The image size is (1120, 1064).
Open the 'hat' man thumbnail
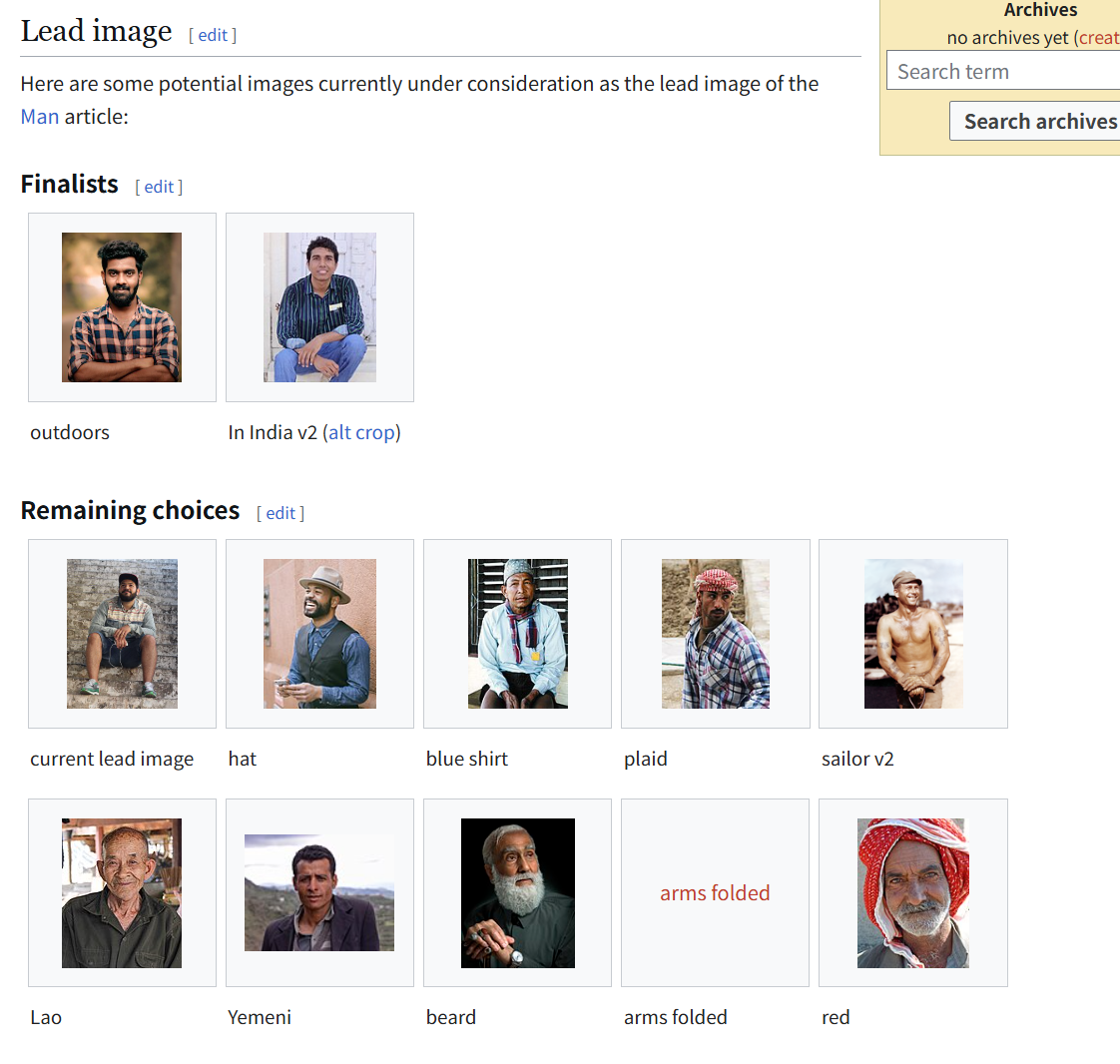319,634
